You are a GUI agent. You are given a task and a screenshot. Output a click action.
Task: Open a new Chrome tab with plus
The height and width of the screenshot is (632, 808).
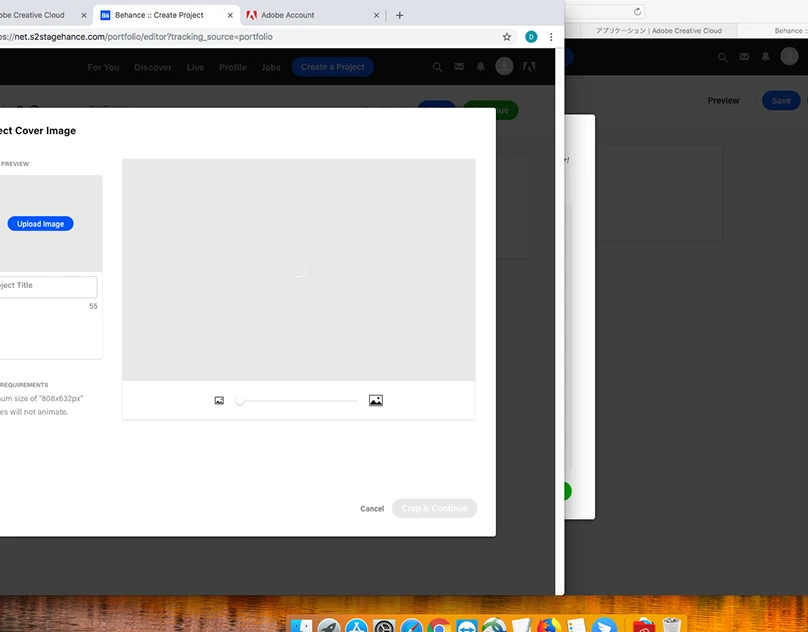(x=400, y=15)
